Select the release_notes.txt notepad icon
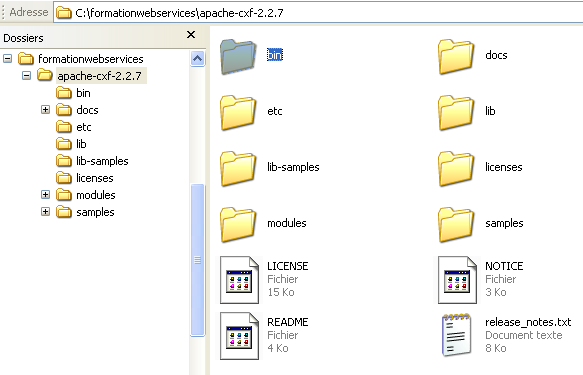This screenshot has width=583, height=375. (457, 335)
